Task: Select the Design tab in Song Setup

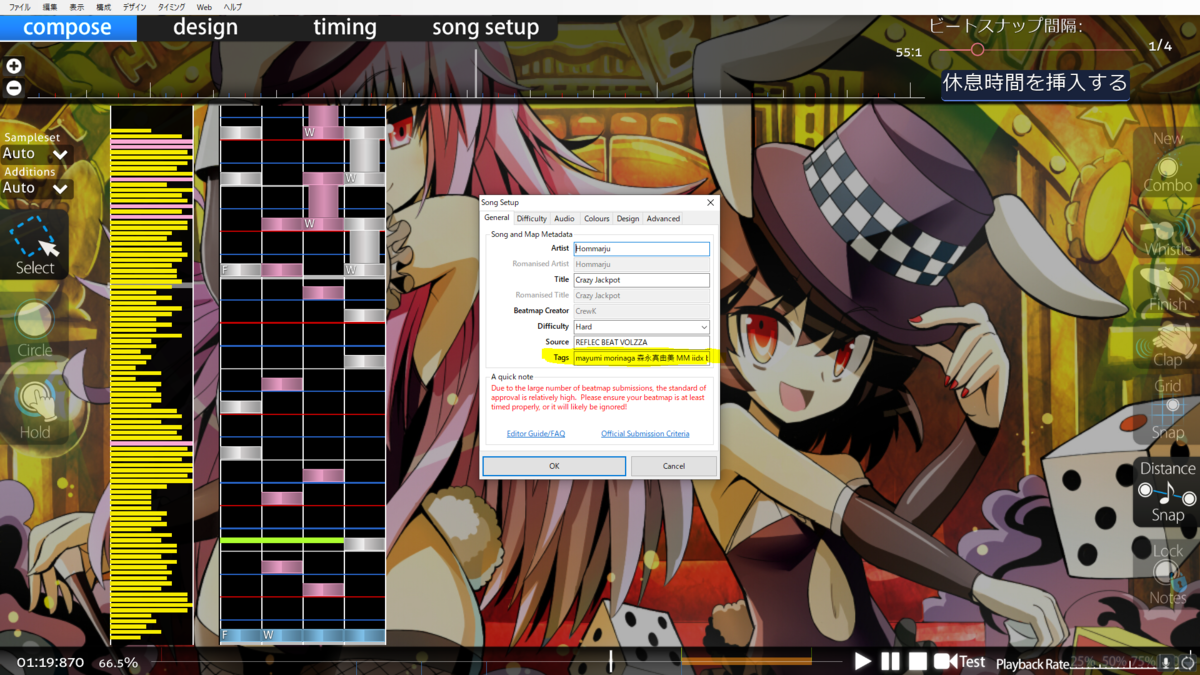Action: [x=628, y=218]
